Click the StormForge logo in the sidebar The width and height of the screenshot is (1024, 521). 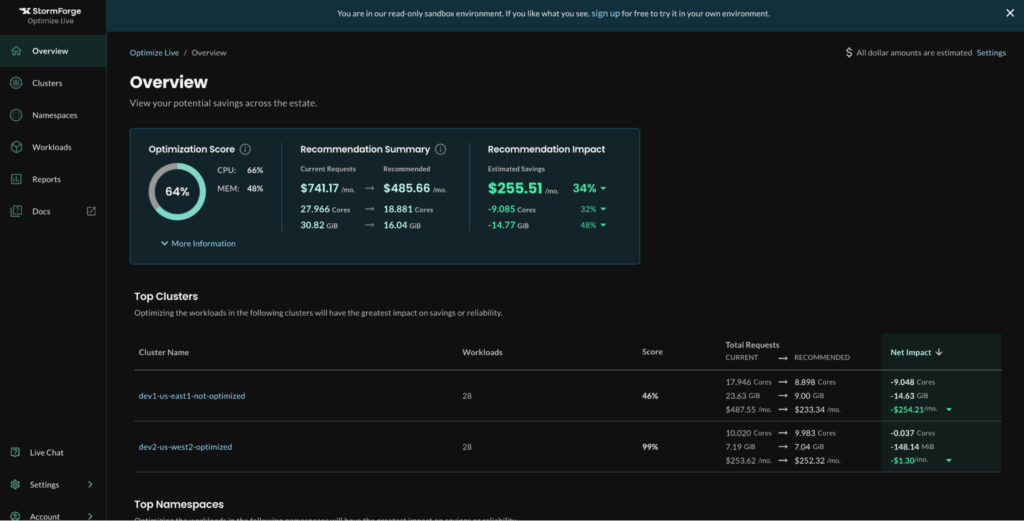coord(50,15)
